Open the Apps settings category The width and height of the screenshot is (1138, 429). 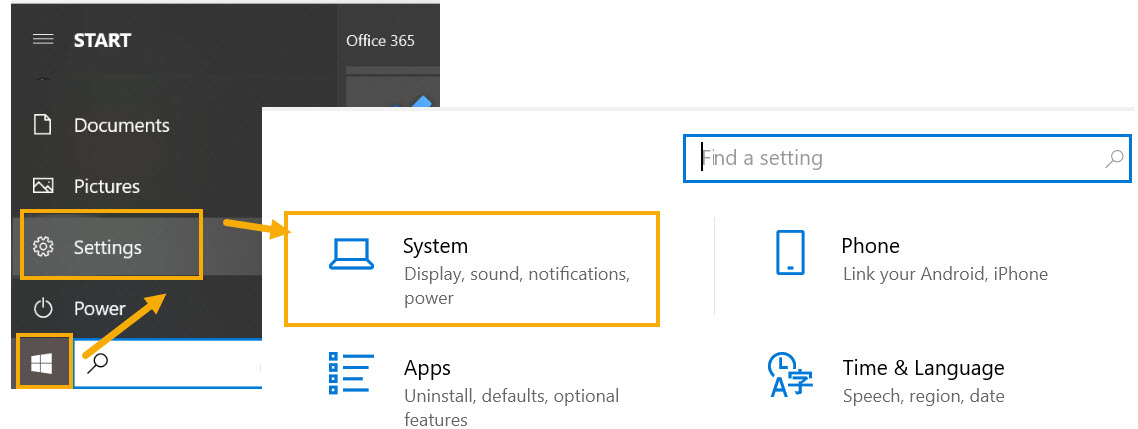(x=427, y=368)
